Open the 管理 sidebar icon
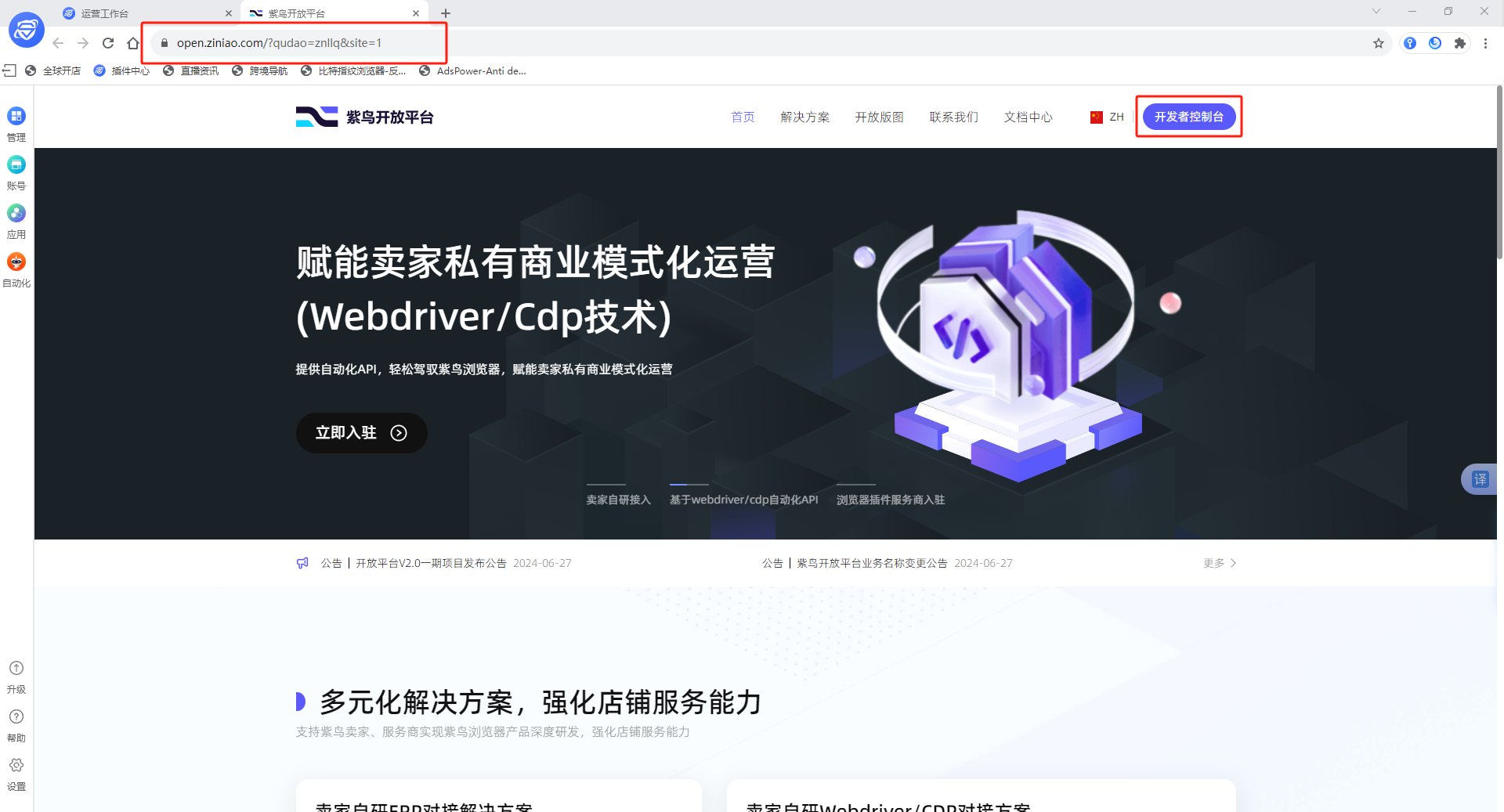Screen dimensions: 1504x812 click(x=16, y=117)
